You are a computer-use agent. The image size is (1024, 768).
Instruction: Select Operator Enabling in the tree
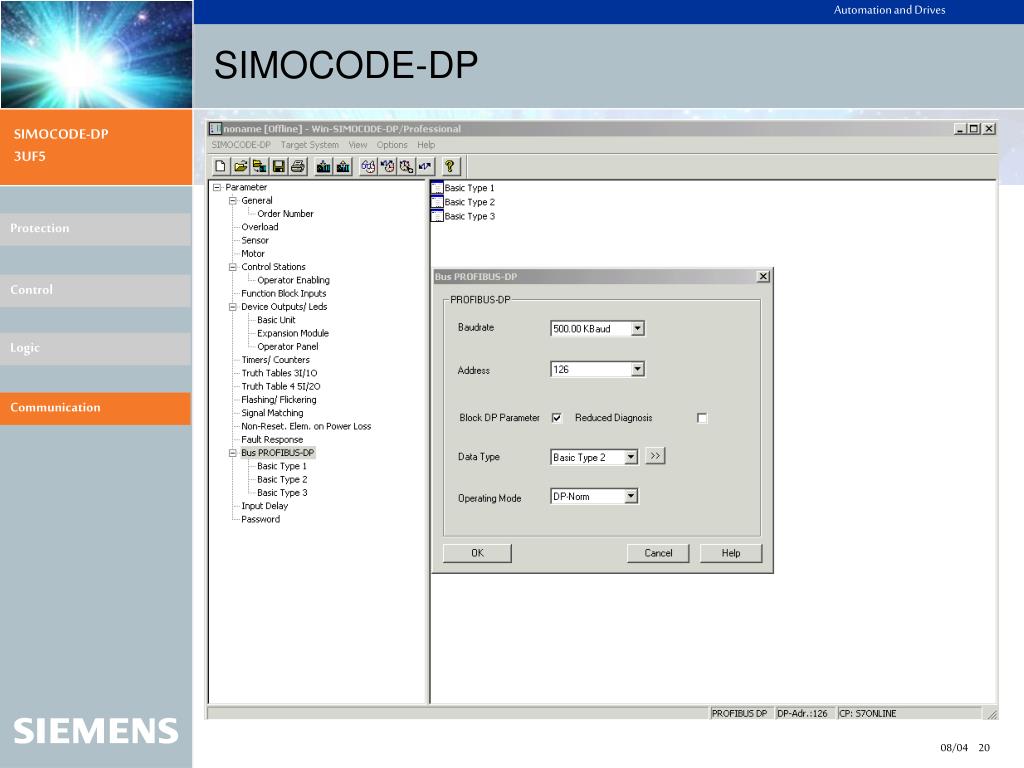coord(293,280)
